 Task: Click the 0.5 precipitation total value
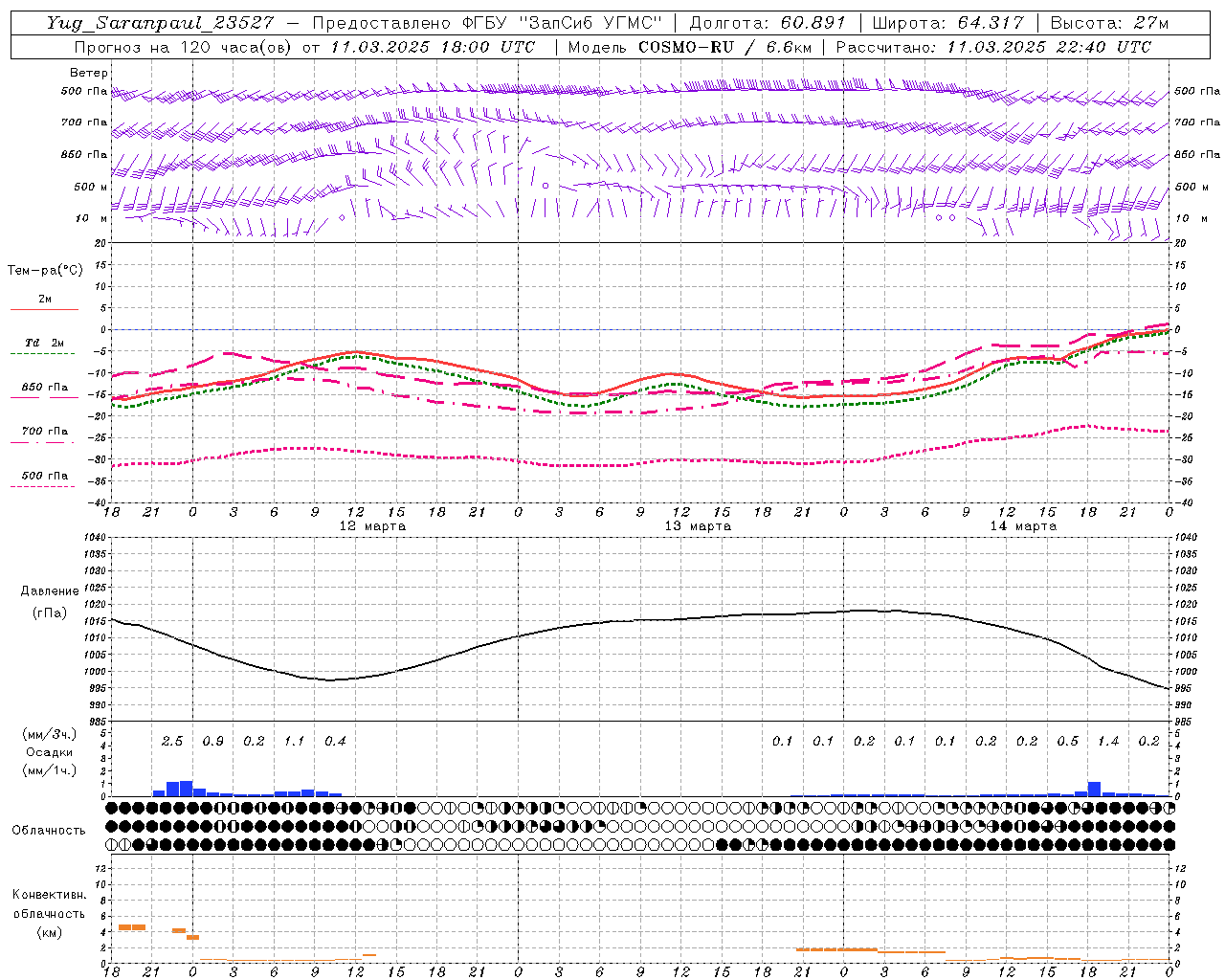pyautogui.click(x=1067, y=741)
